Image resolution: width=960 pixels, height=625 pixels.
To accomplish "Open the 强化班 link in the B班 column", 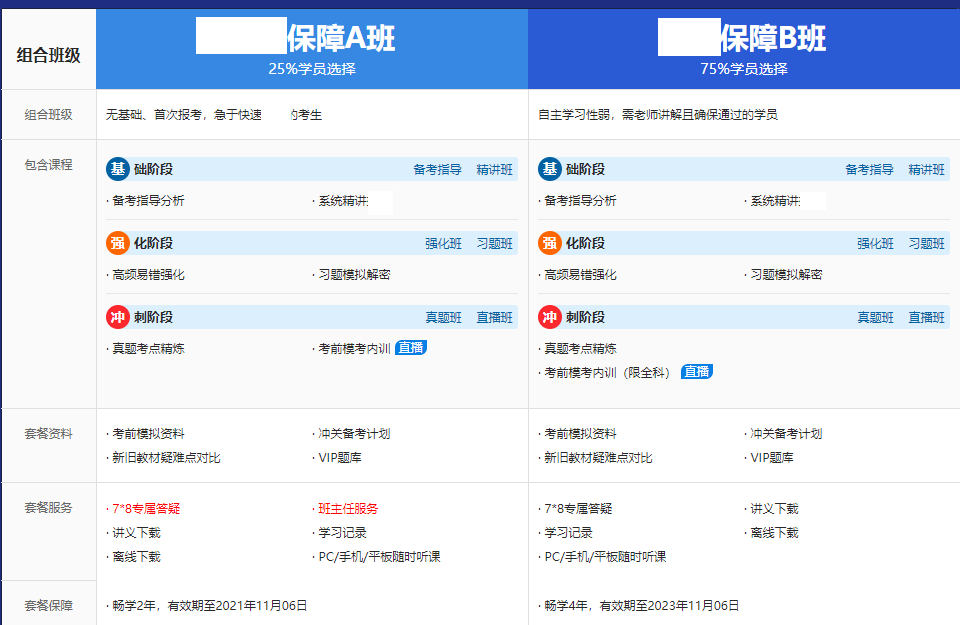I will point(876,244).
